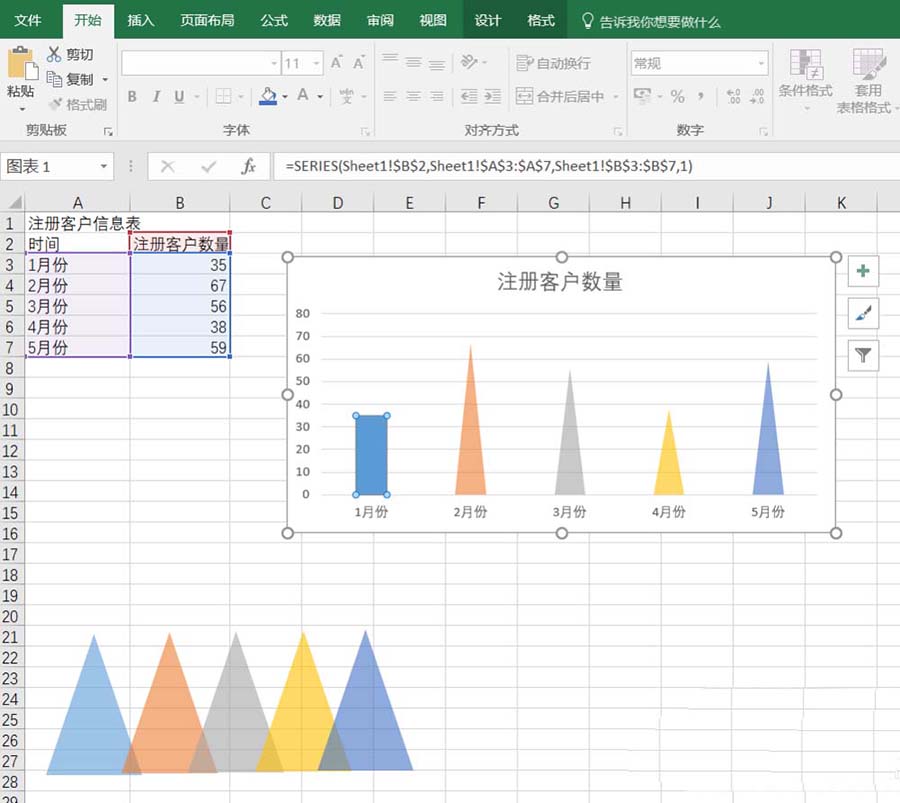Click the percent style icon
900x803 pixels.
tap(677, 96)
